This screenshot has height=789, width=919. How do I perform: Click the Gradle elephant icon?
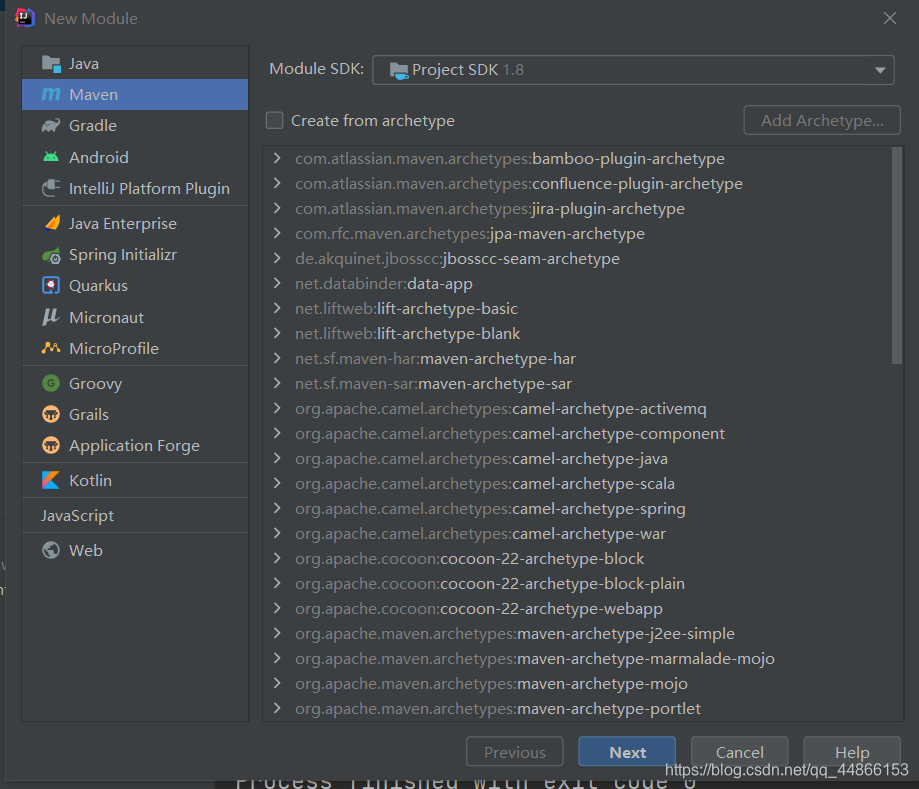[51, 125]
